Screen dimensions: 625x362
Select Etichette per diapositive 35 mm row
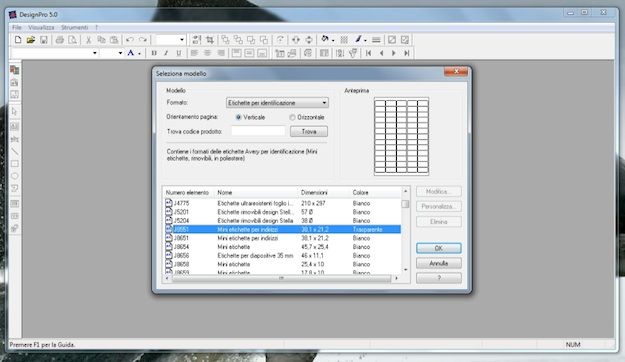(x=283, y=256)
